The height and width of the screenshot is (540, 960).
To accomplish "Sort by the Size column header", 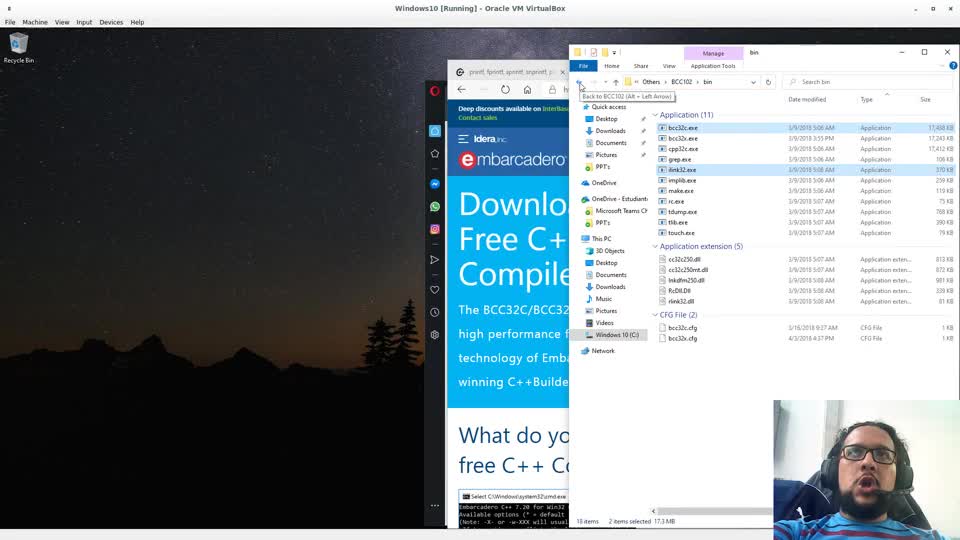I will tap(925, 99).
